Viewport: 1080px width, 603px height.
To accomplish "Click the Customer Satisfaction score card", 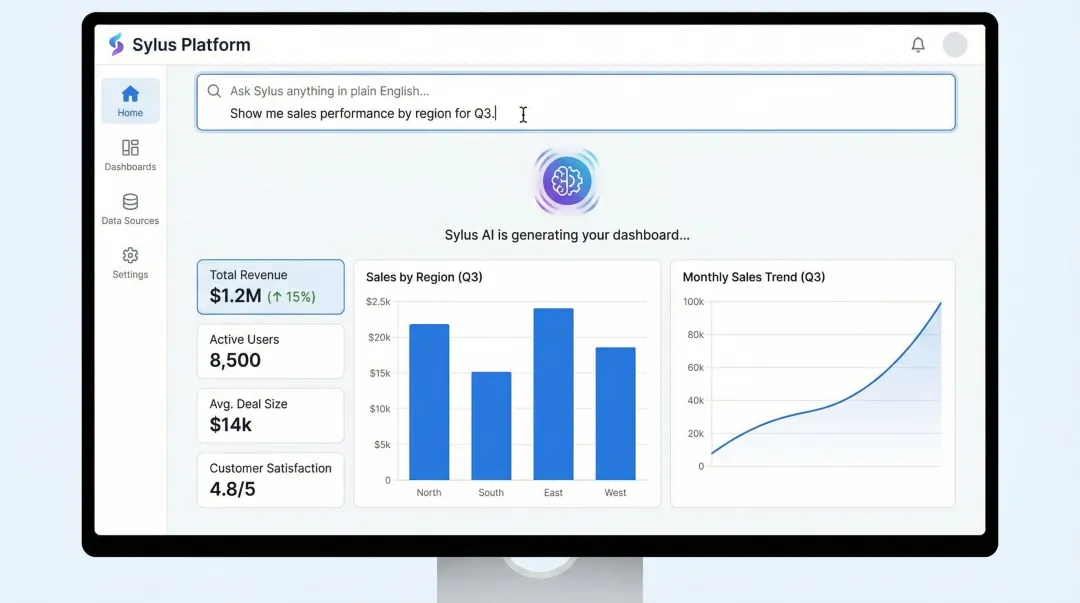I will (270, 479).
